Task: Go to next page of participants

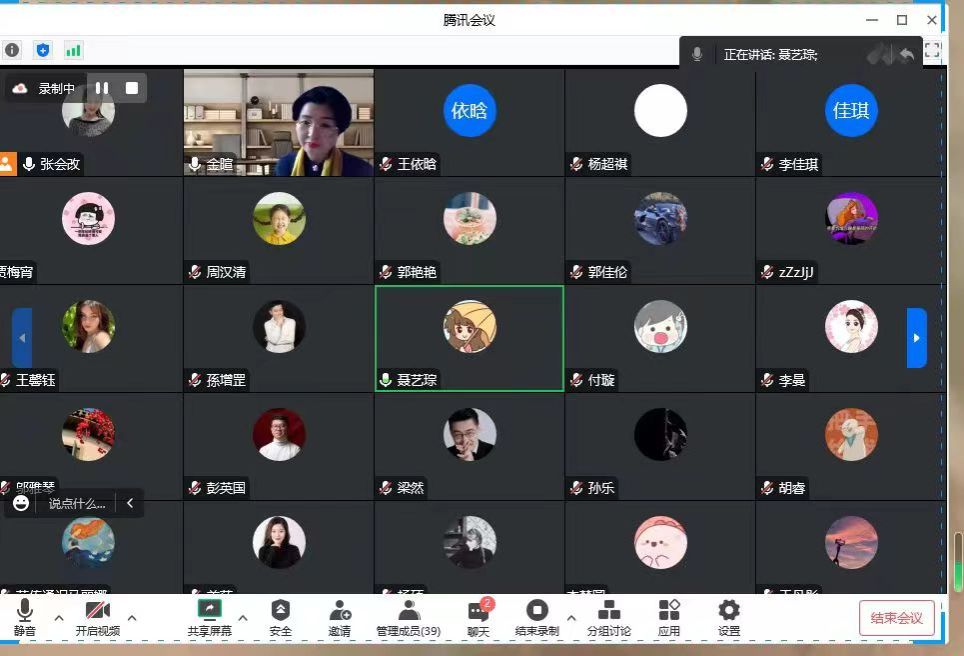Action: [x=916, y=338]
